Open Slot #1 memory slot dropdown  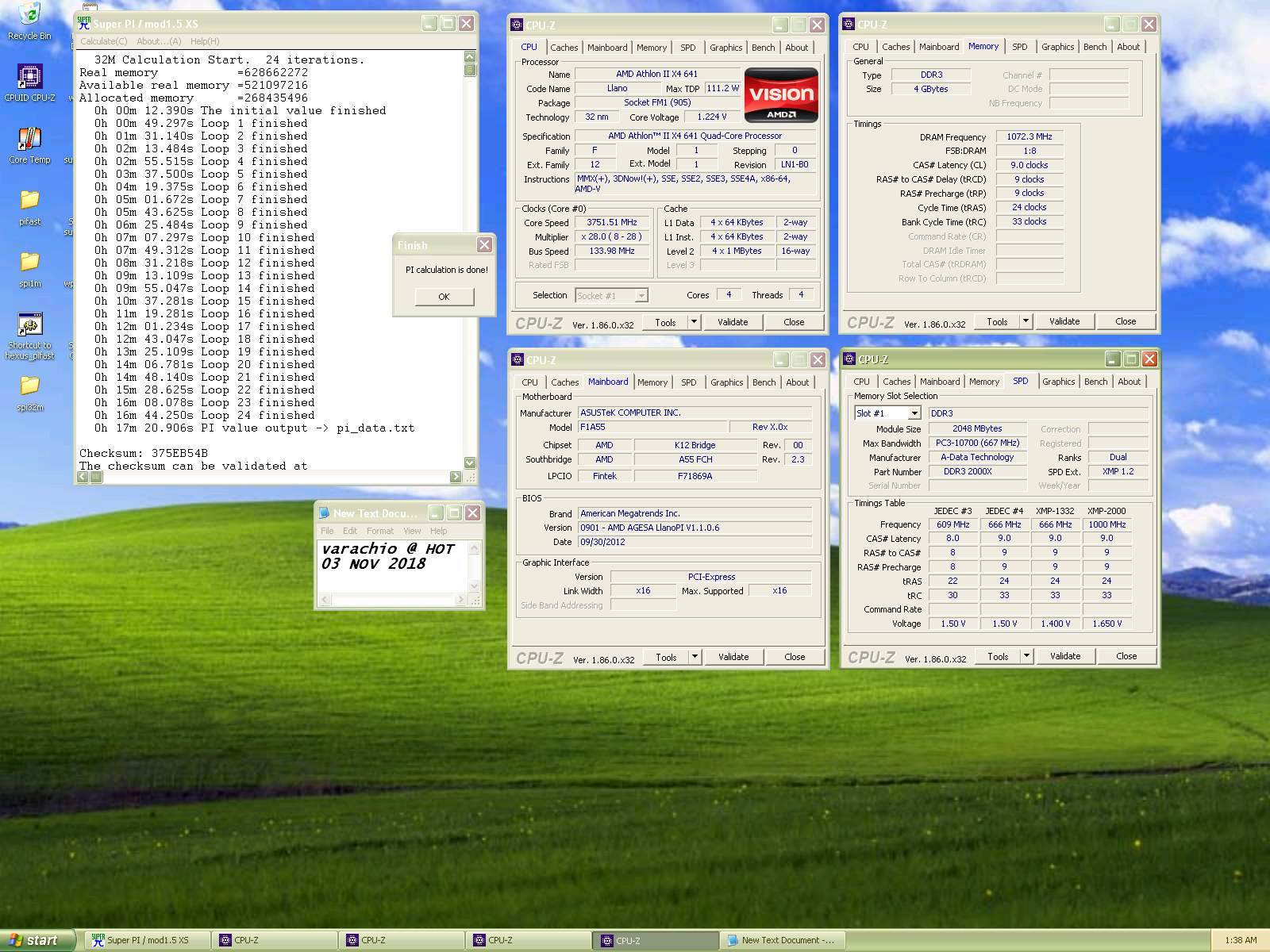[887, 413]
